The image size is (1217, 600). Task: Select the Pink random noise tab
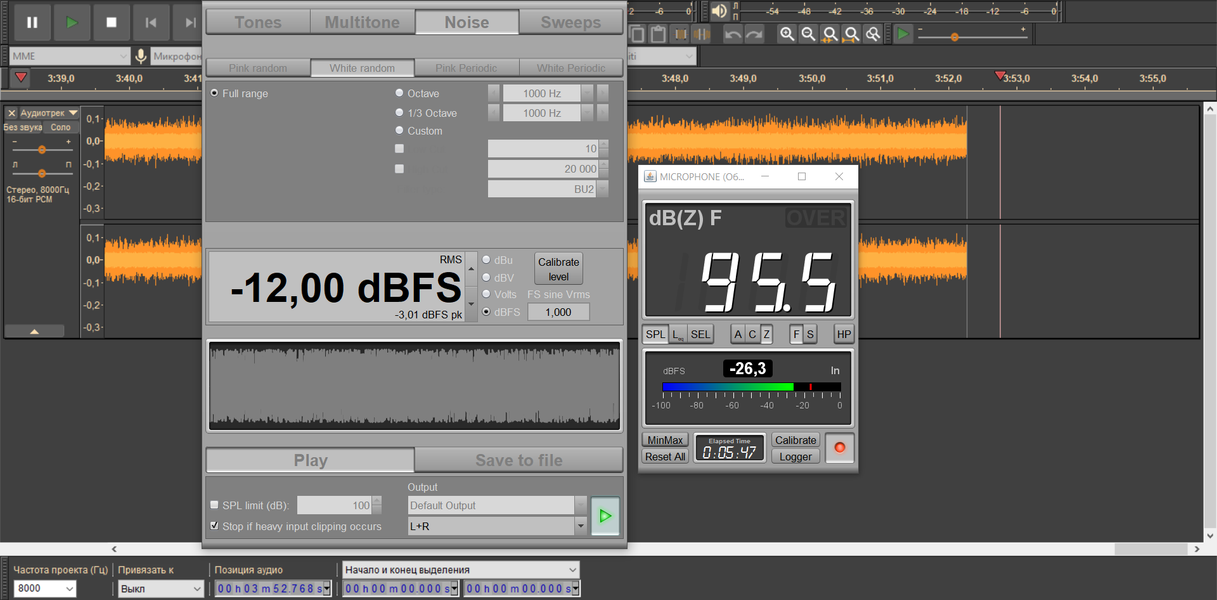click(x=257, y=68)
